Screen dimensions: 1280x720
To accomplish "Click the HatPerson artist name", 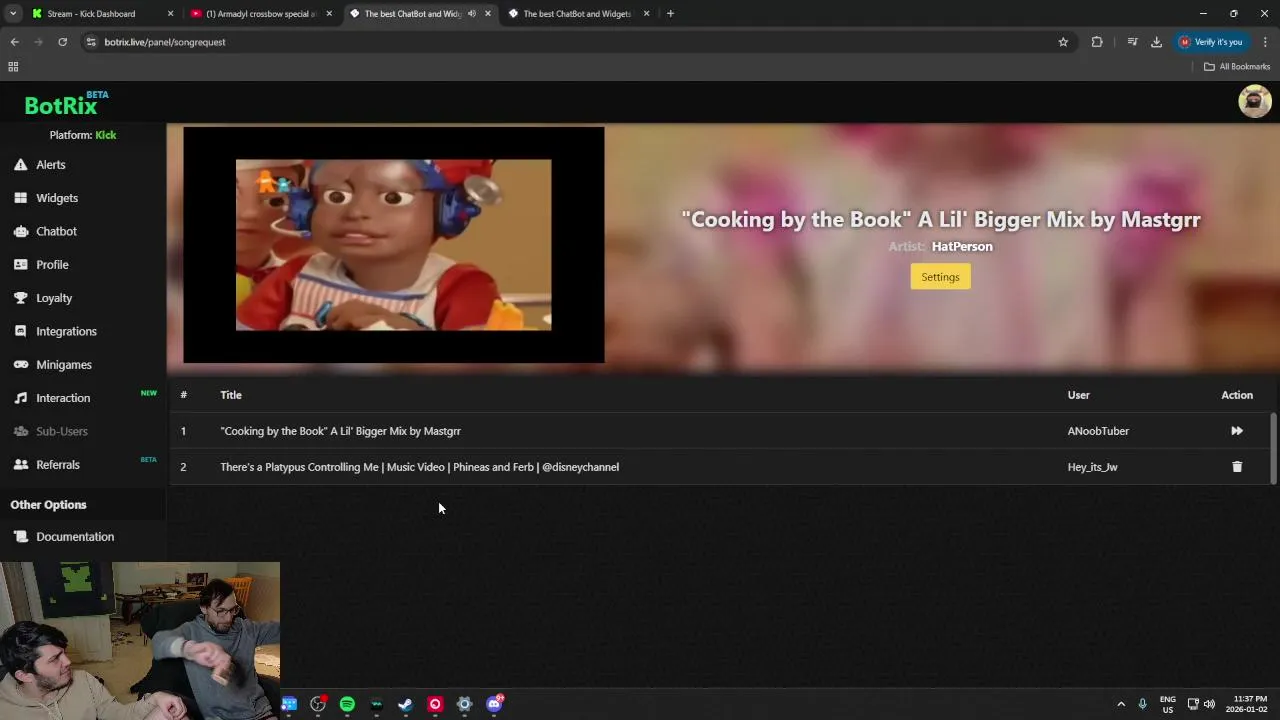I will click(x=962, y=246).
